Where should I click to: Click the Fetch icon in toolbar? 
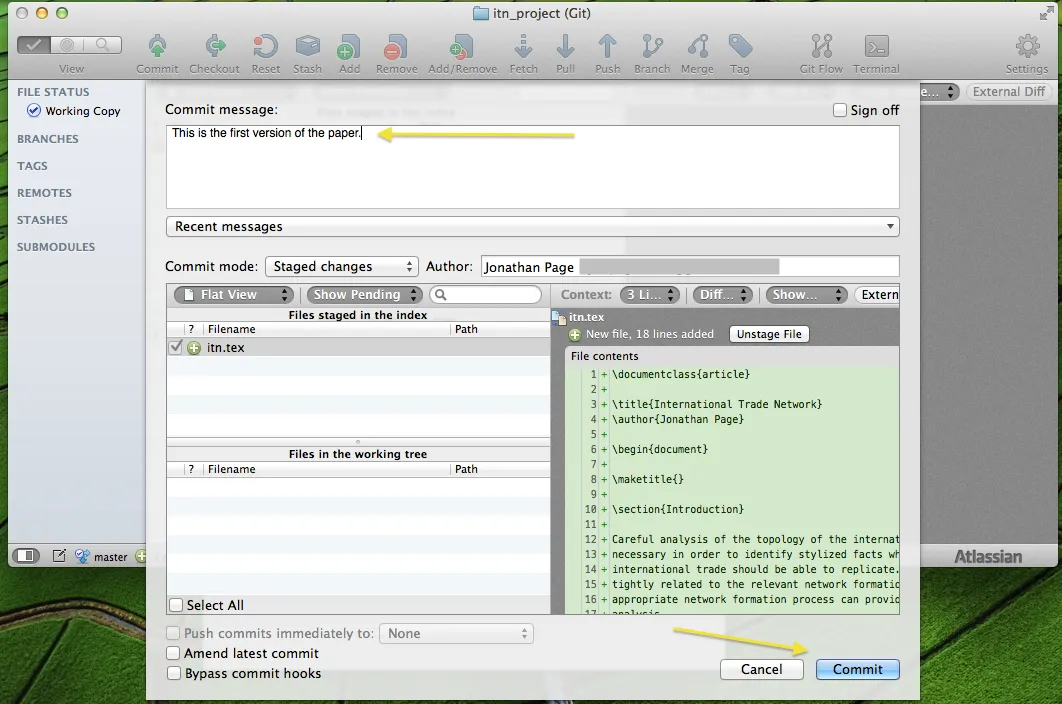click(x=523, y=47)
